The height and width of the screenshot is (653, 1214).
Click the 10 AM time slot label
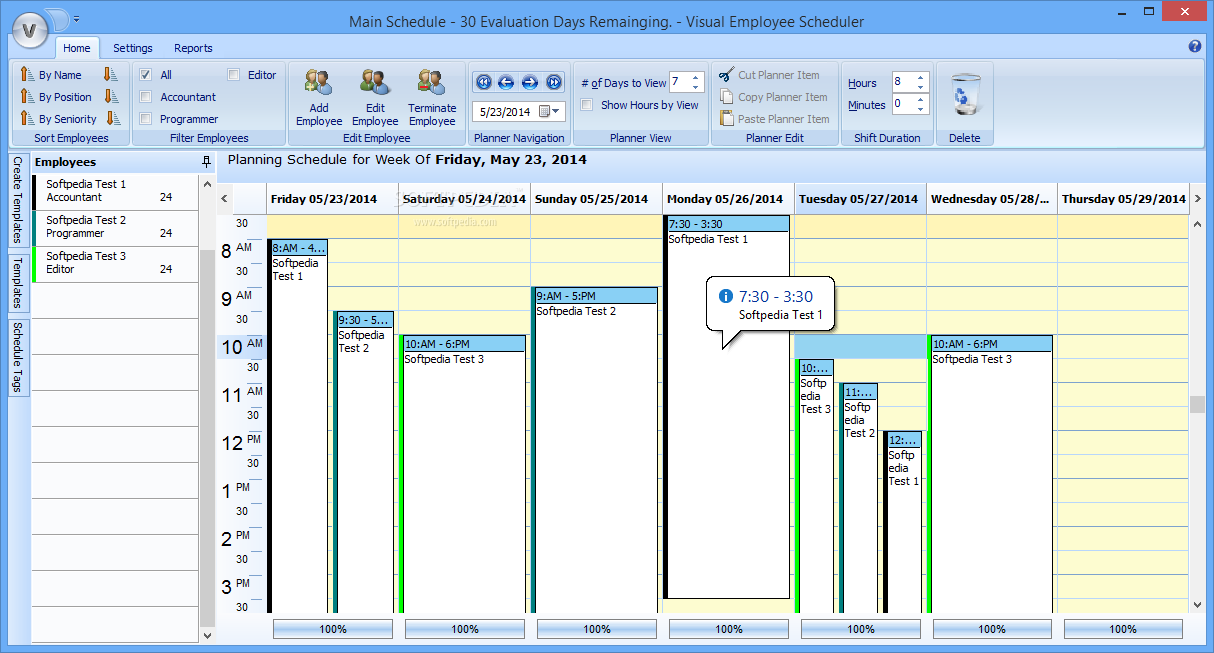242,347
